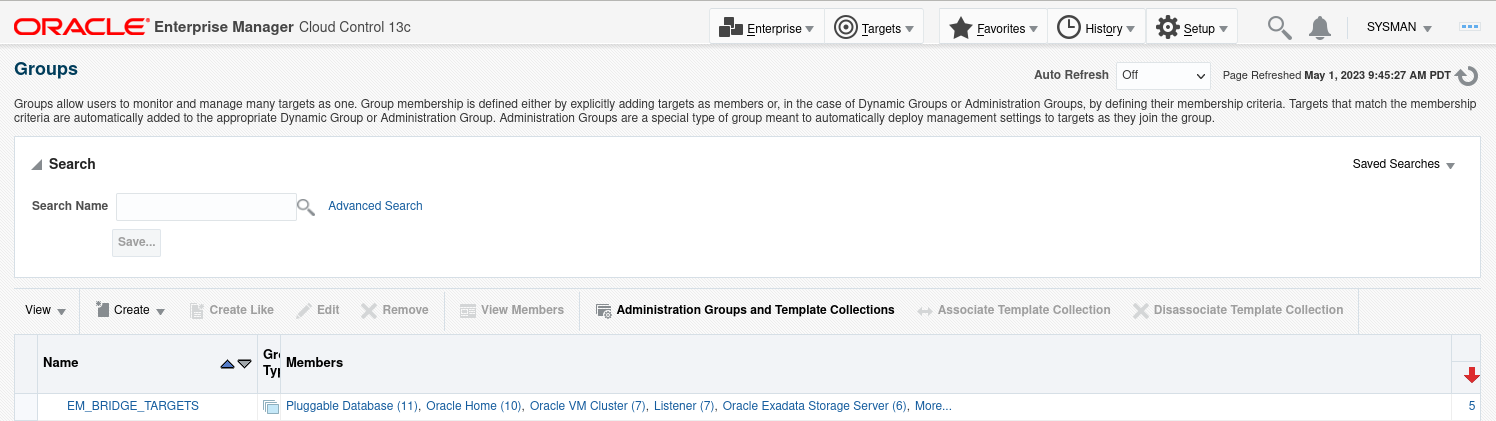Click the global search magnifier icon
The width and height of the screenshot is (1496, 421).
[x=1280, y=28]
